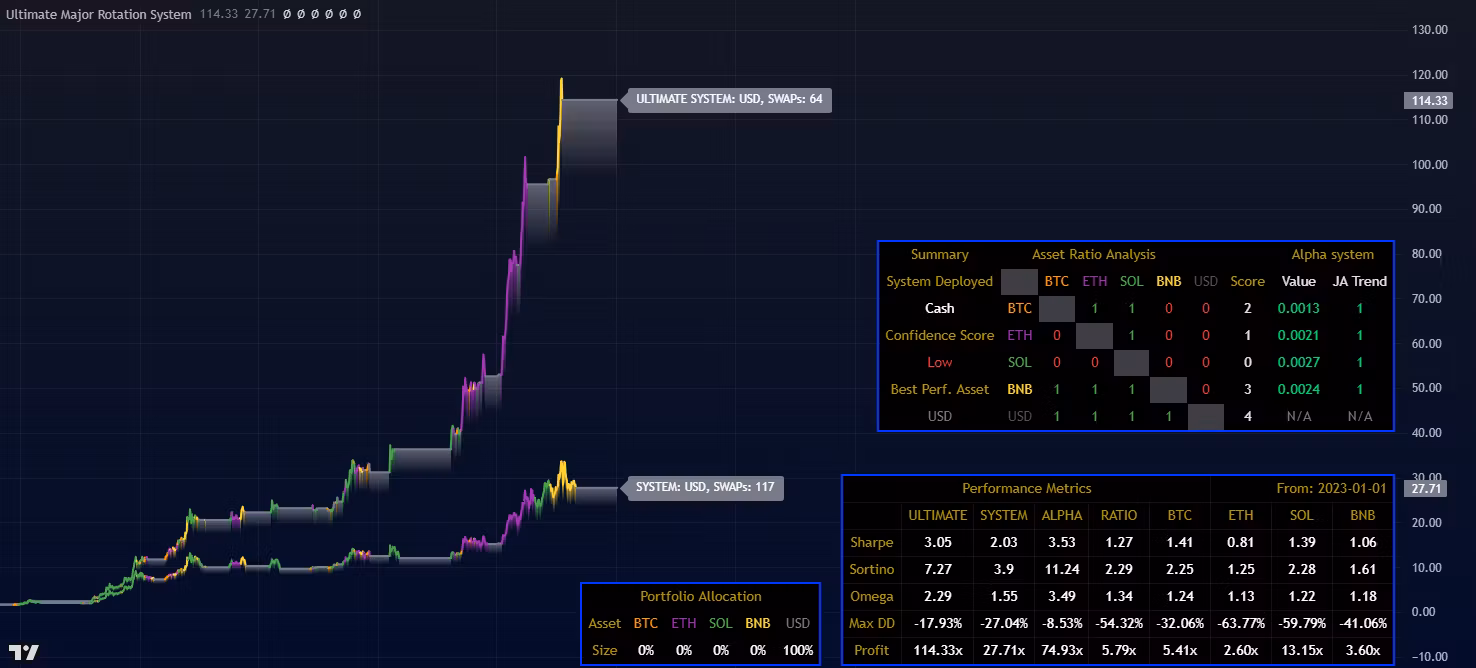Screen dimensions: 1476x668
Task: Click the 114.33 price tag on axis
Action: point(1427,101)
